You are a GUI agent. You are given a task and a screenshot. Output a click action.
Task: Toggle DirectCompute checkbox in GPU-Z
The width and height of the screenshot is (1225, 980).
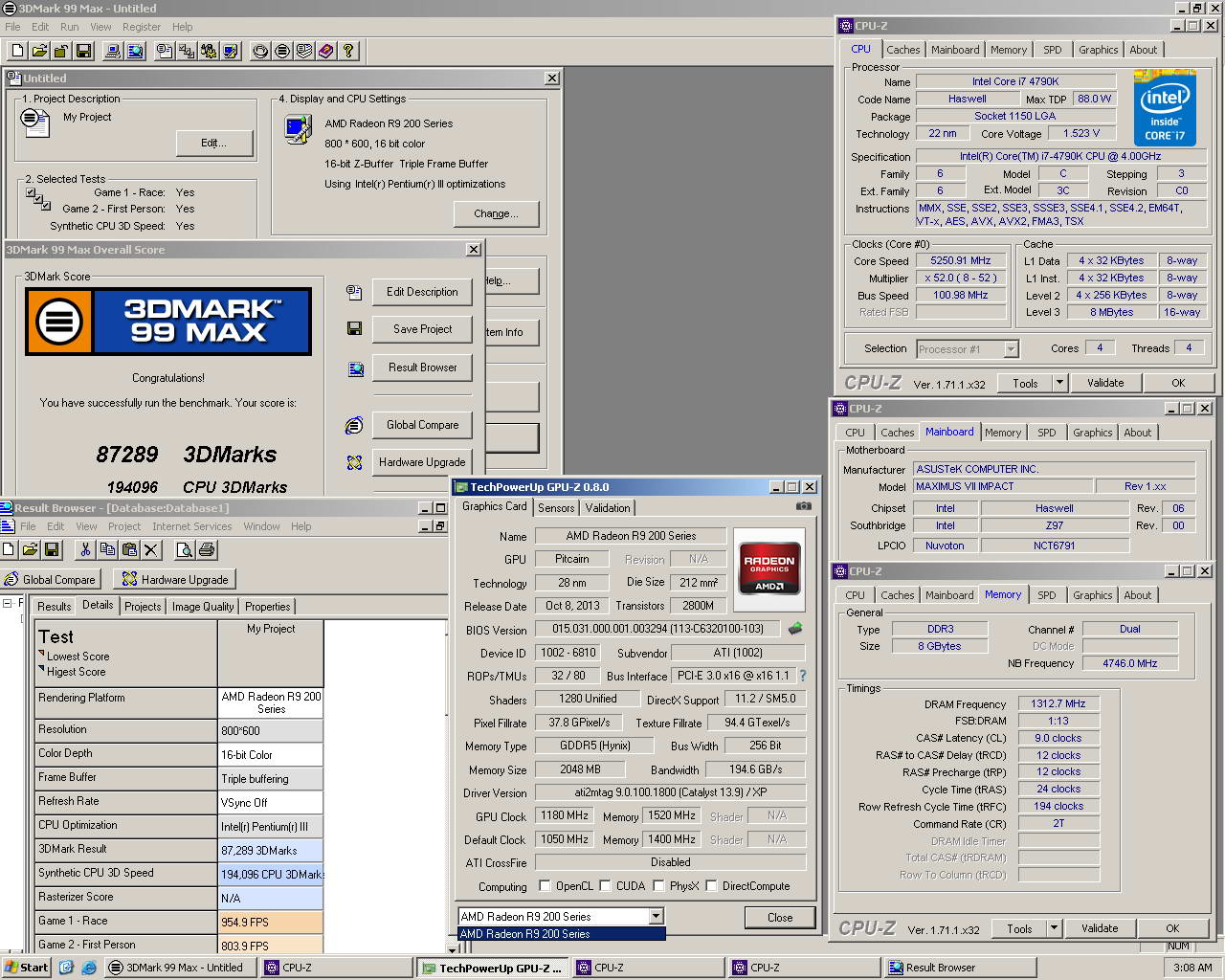pos(711,886)
